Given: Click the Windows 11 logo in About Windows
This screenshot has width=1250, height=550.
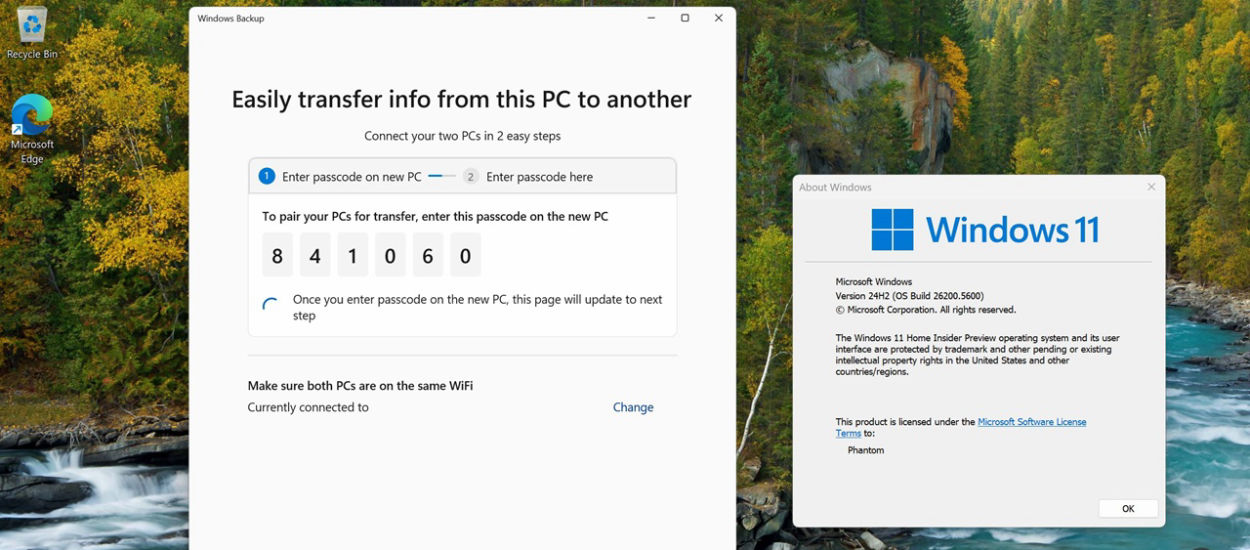Looking at the screenshot, I should [x=985, y=229].
